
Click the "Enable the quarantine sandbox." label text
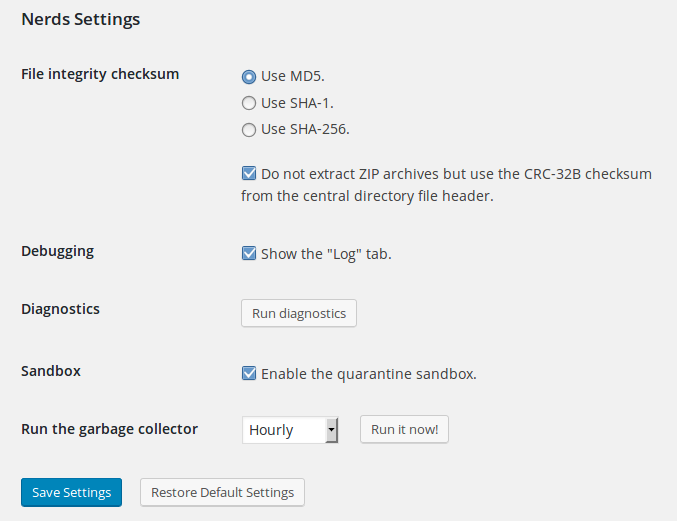coord(368,374)
